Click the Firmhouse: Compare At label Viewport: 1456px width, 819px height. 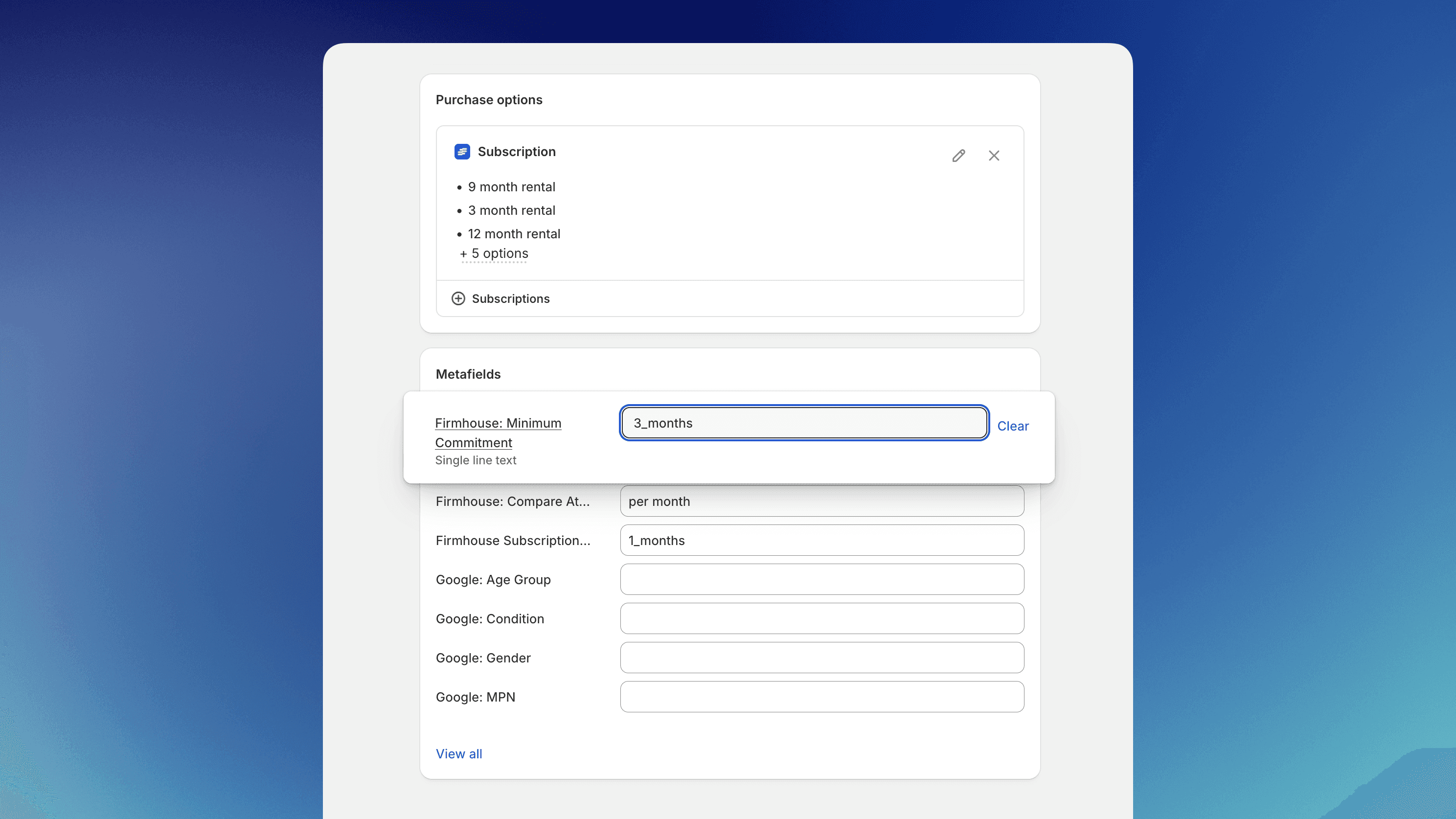[x=512, y=501]
